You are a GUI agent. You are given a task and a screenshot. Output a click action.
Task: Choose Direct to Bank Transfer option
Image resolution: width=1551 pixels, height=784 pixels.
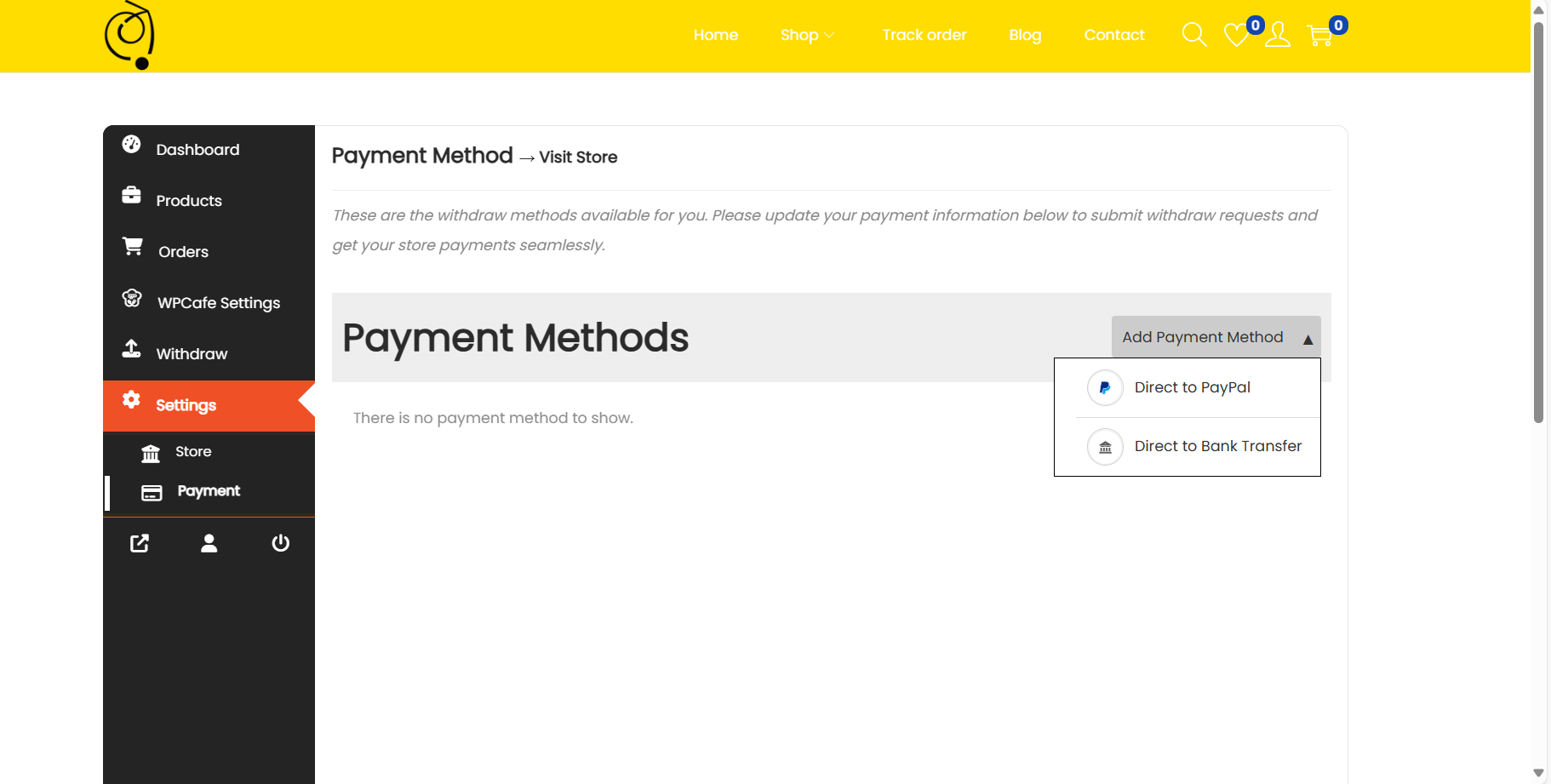tap(1217, 446)
